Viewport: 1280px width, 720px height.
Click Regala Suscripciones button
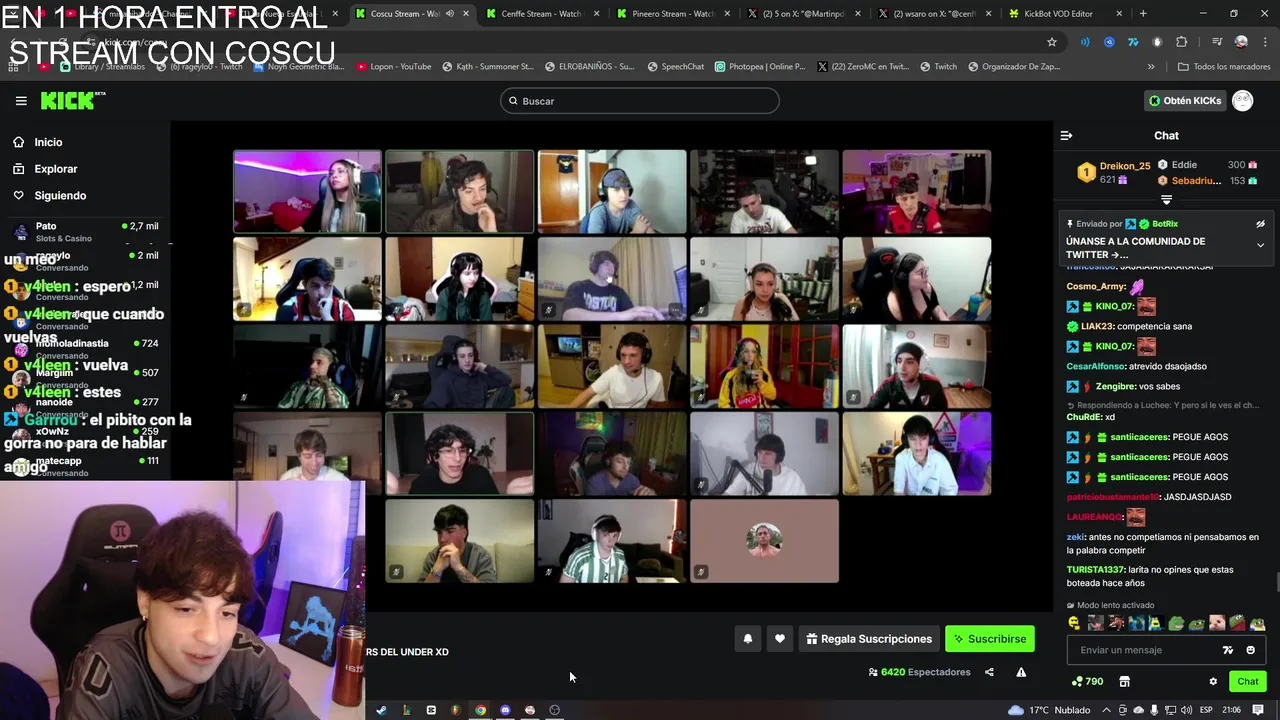[869, 639]
